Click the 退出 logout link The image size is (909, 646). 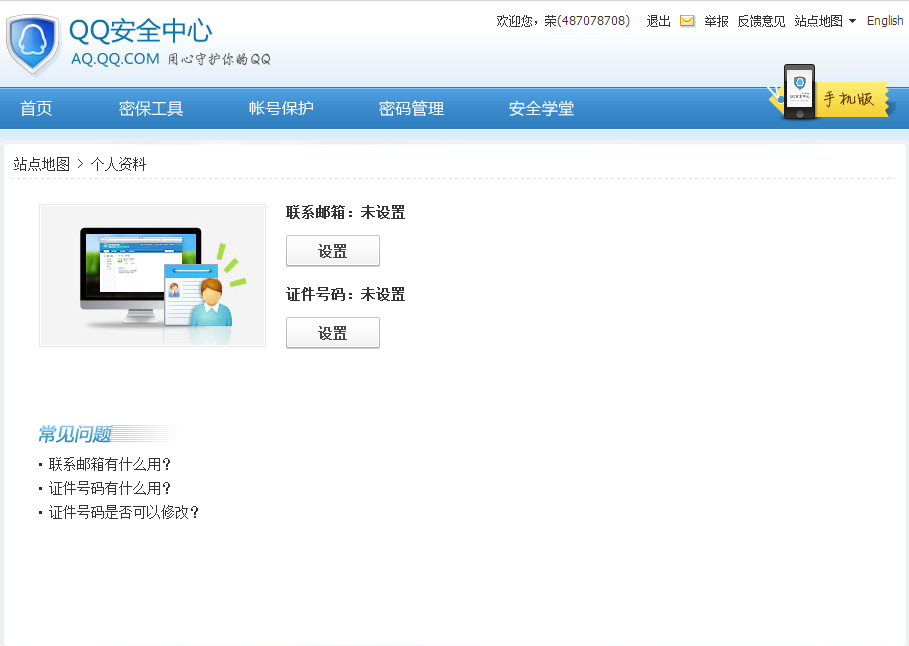point(659,21)
